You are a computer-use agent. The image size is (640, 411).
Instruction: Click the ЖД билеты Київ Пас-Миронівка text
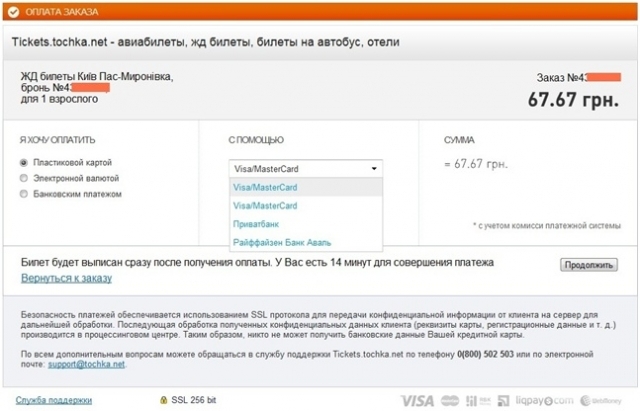click(x=97, y=76)
